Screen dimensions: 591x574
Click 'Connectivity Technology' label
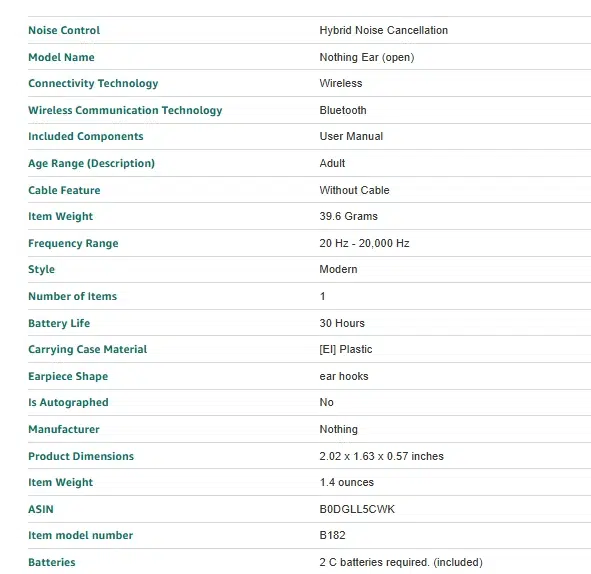click(93, 83)
